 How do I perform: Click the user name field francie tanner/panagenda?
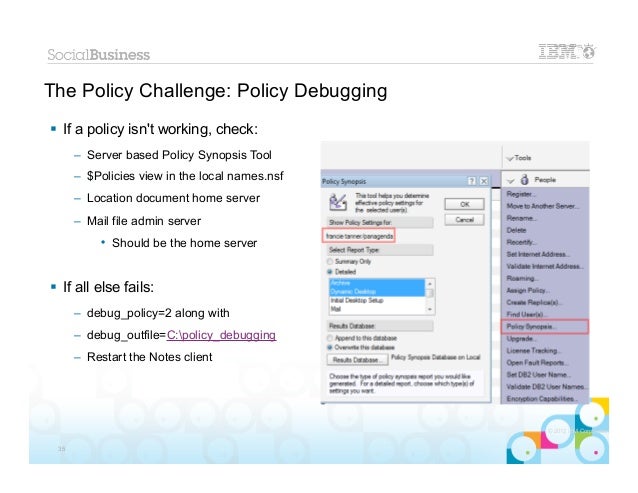click(359, 236)
